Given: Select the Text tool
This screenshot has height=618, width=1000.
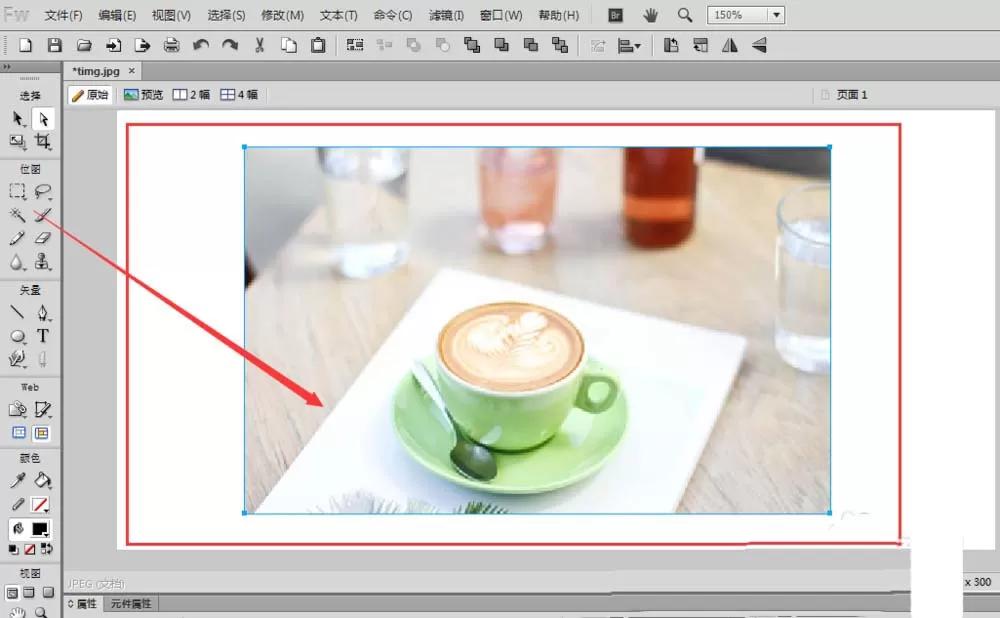Looking at the screenshot, I should [43, 336].
